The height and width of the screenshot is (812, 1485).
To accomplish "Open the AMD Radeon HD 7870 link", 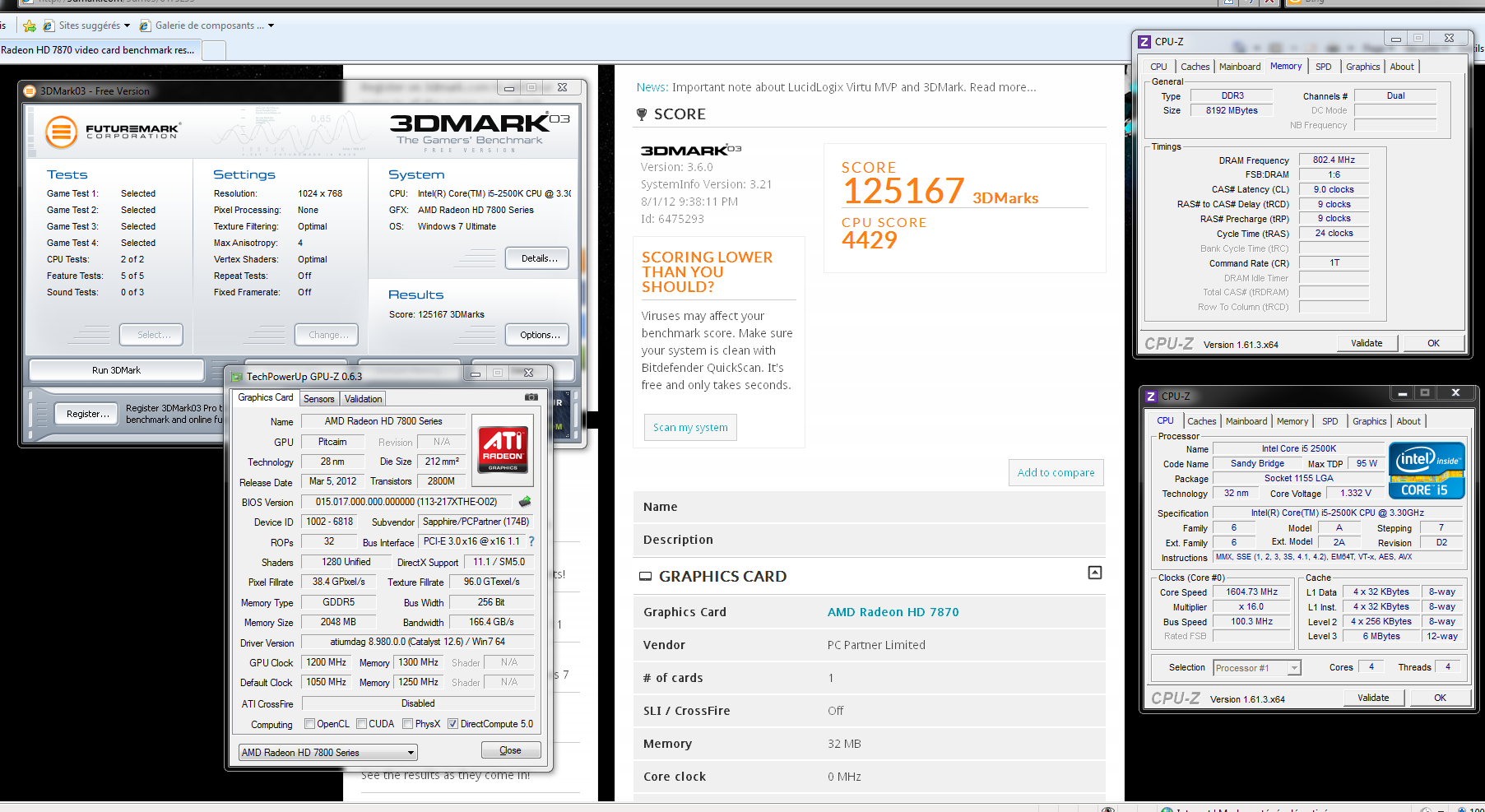I will [893, 612].
